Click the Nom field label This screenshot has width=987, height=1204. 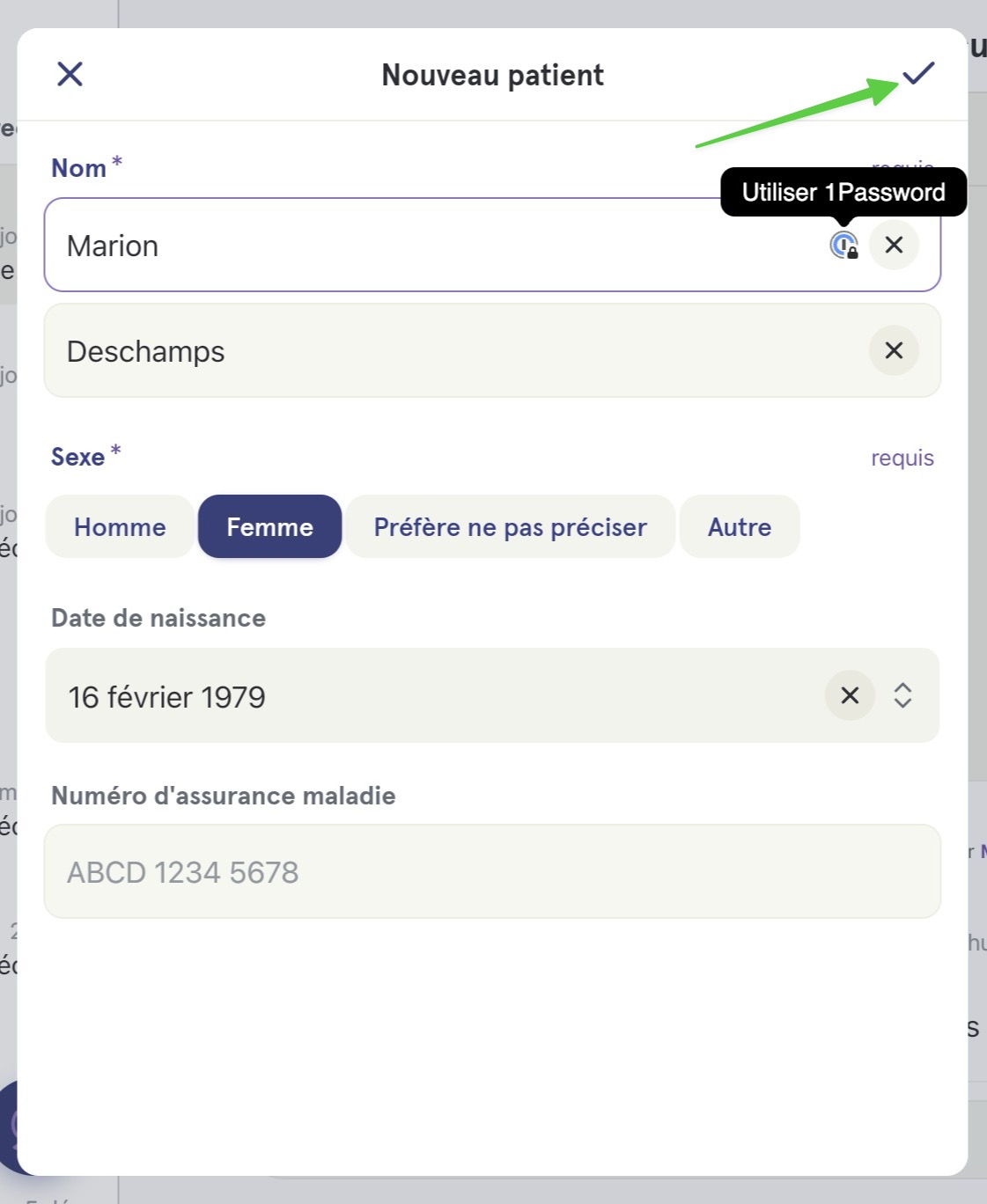(x=78, y=167)
